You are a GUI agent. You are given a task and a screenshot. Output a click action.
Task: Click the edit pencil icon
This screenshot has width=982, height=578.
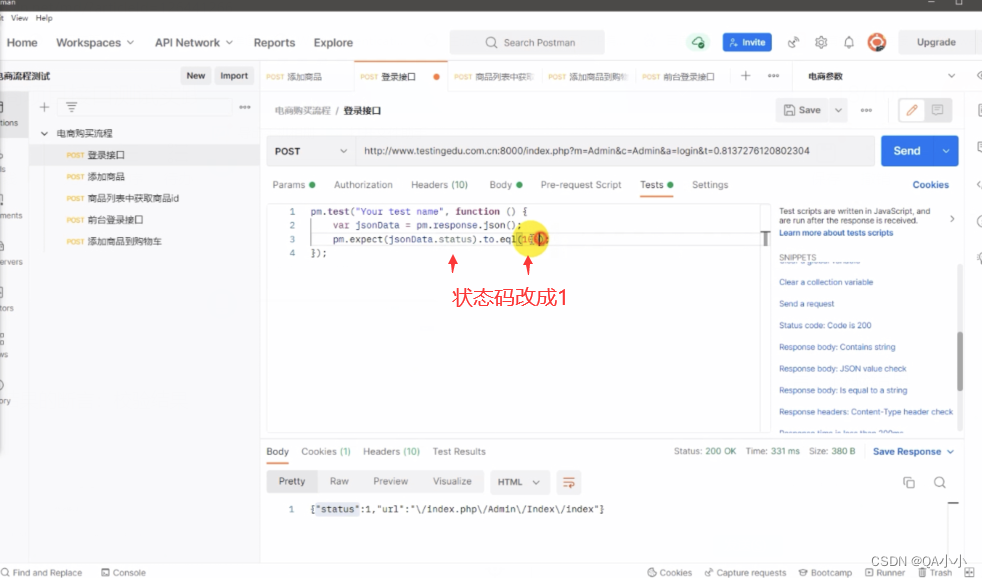912,110
